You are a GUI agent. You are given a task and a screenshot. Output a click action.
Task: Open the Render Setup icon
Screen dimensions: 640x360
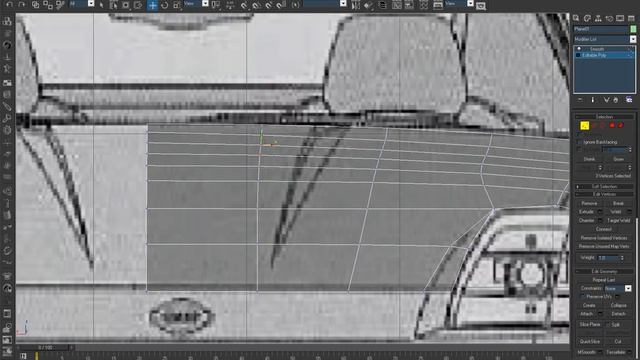coord(438,5)
